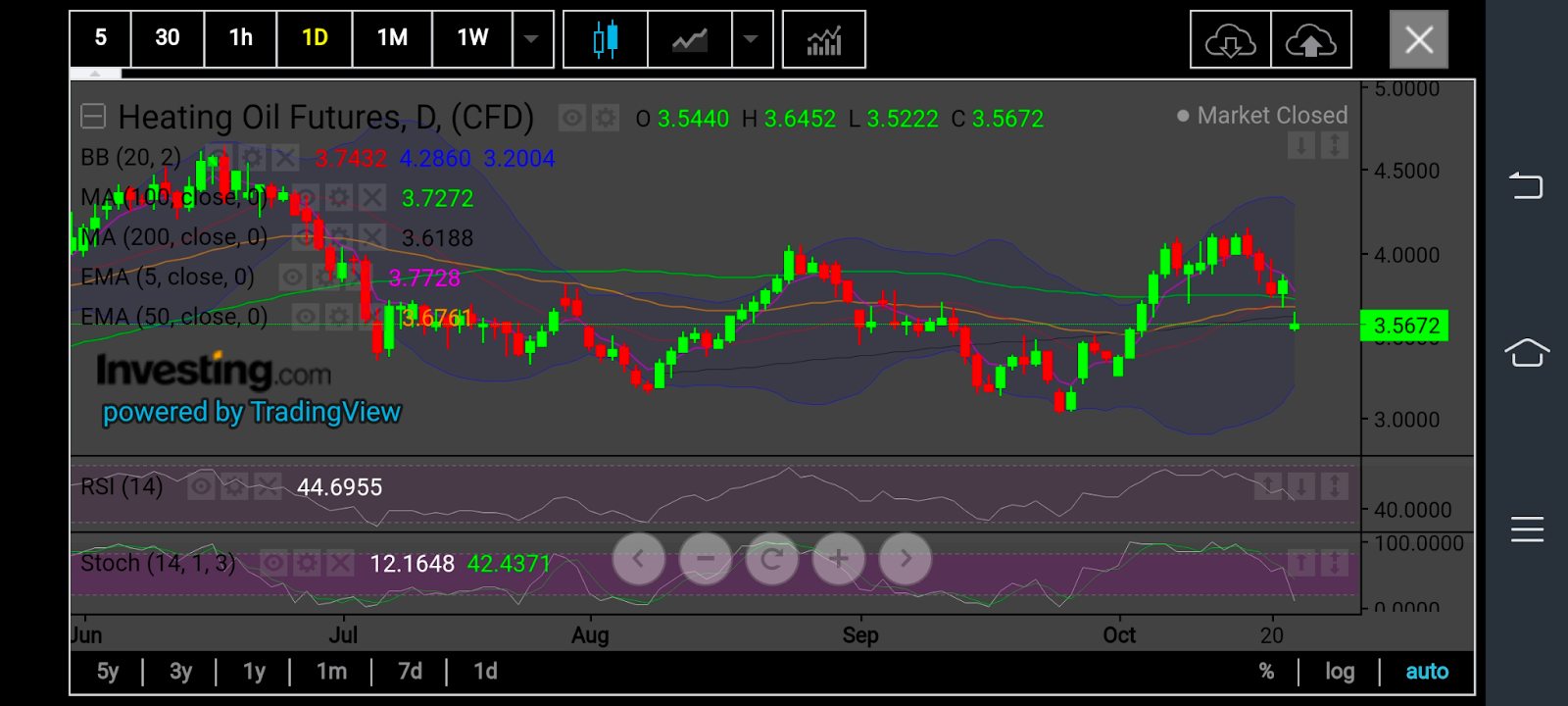Hide the MA (200, close, 0) line
This screenshot has height=706, width=1568.
coord(306,237)
